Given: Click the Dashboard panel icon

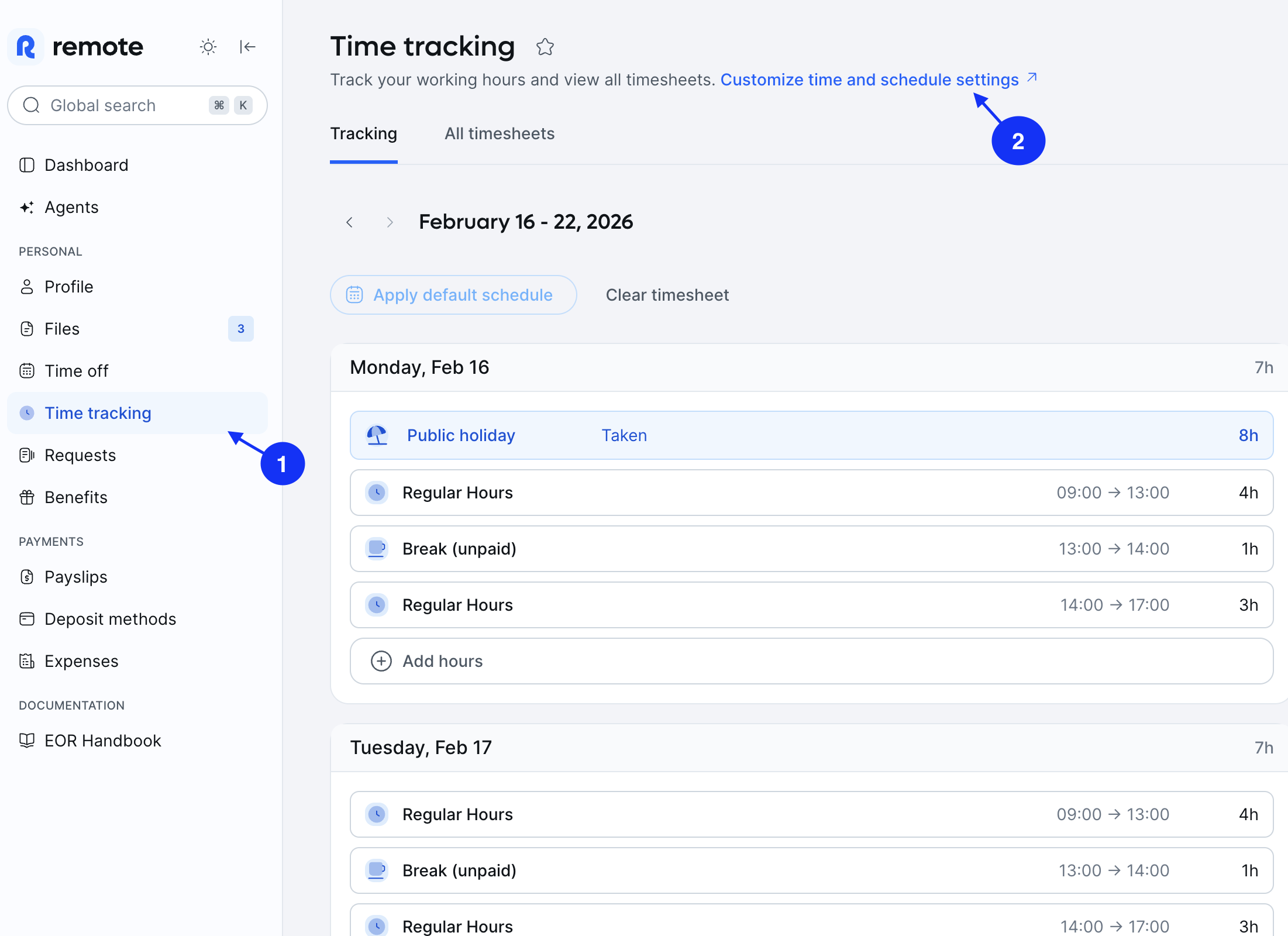Looking at the screenshot, I should point(27,165).
